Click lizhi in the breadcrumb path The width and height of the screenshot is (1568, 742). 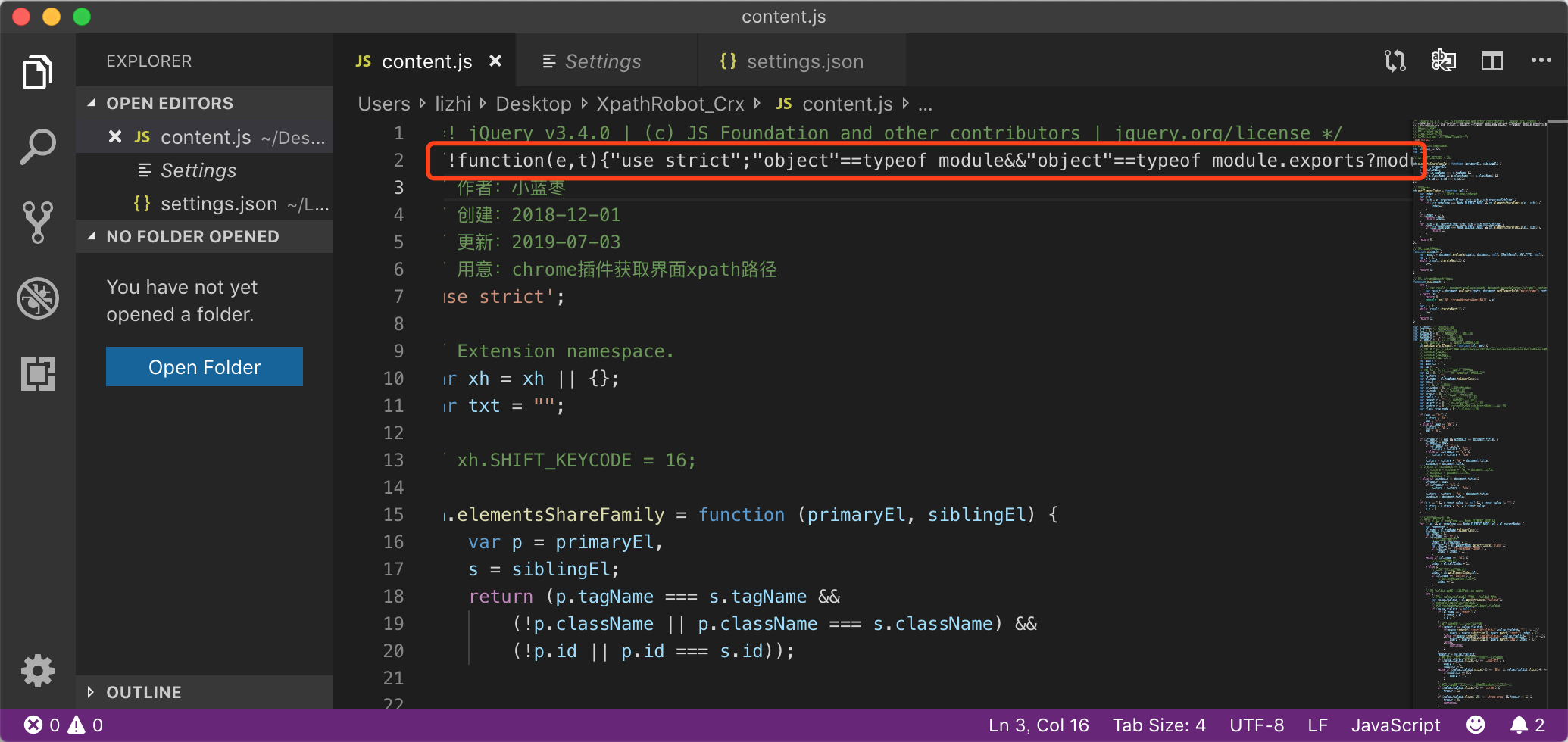(x=453, y=104)
